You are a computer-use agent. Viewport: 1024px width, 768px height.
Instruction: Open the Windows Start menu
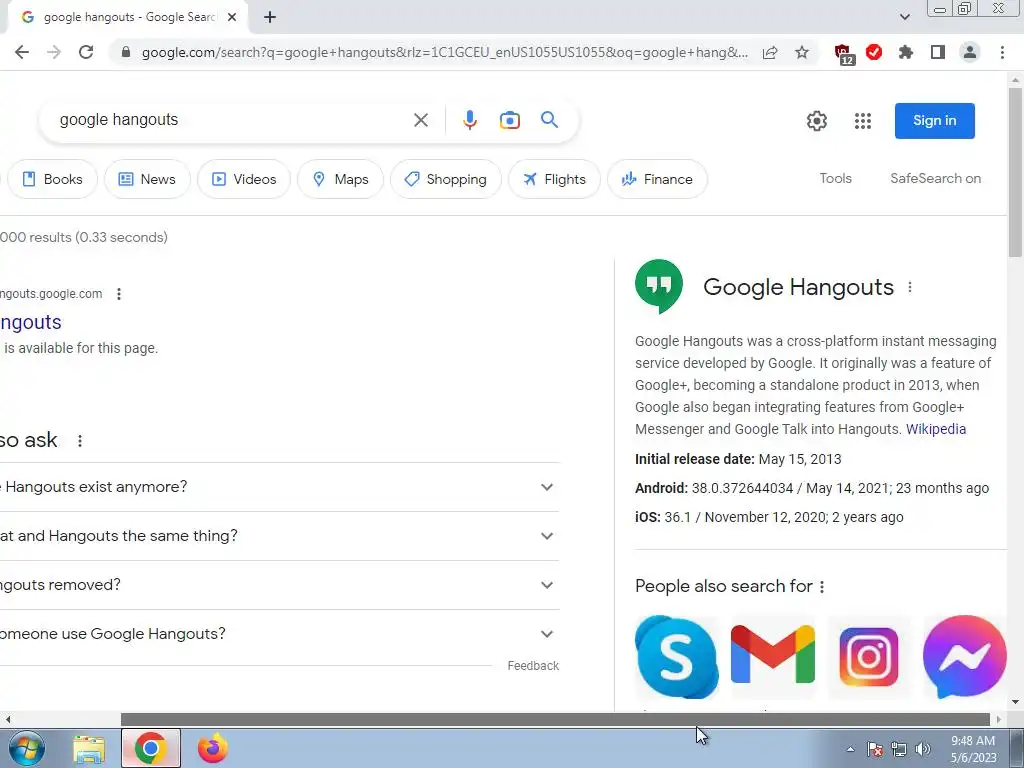27,748
